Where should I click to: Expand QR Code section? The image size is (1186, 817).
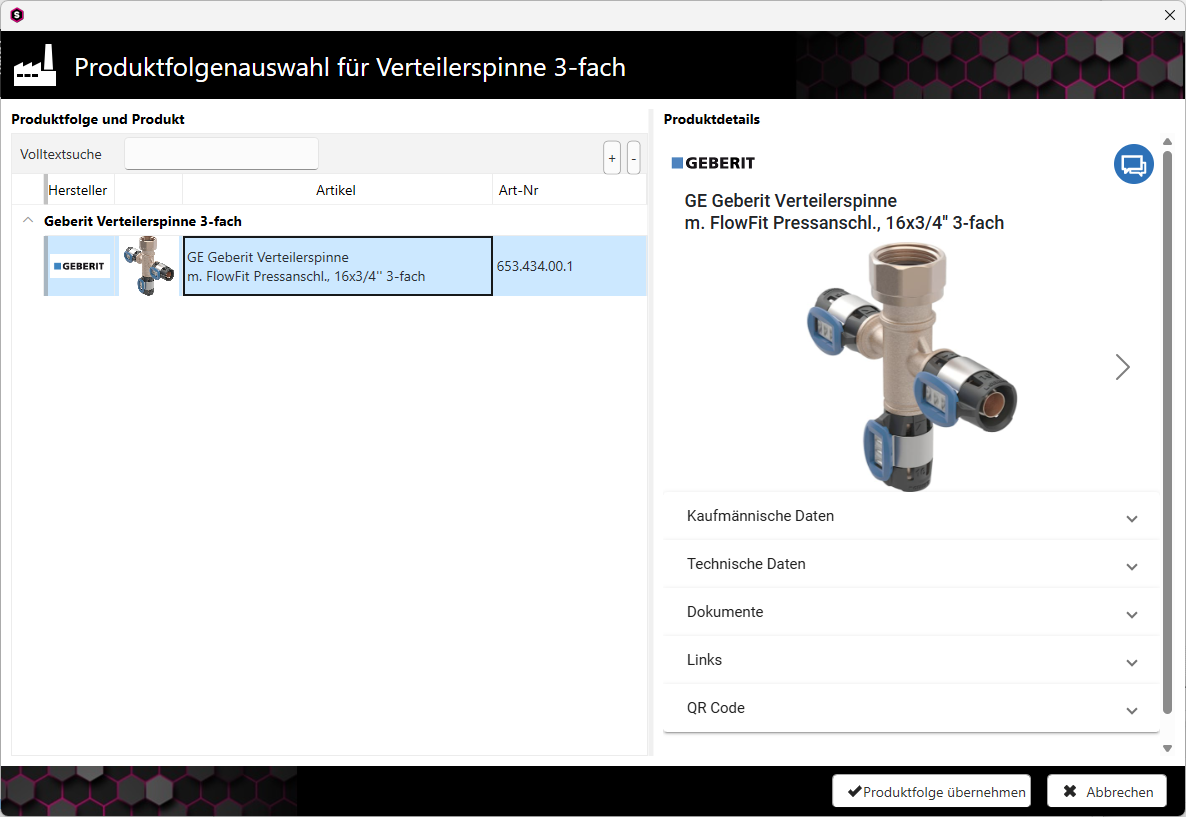911,708
